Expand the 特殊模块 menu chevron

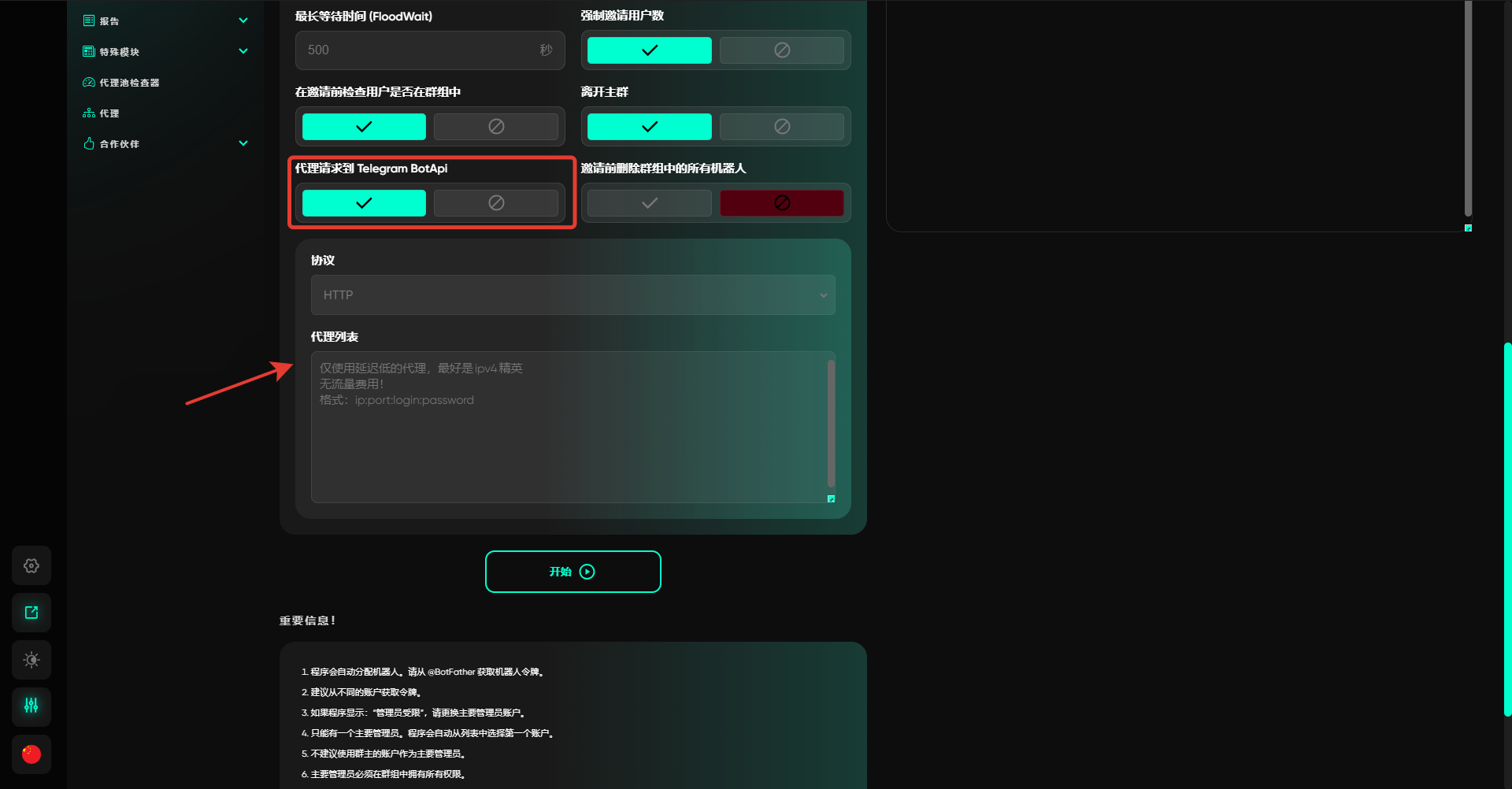[243, 52]
